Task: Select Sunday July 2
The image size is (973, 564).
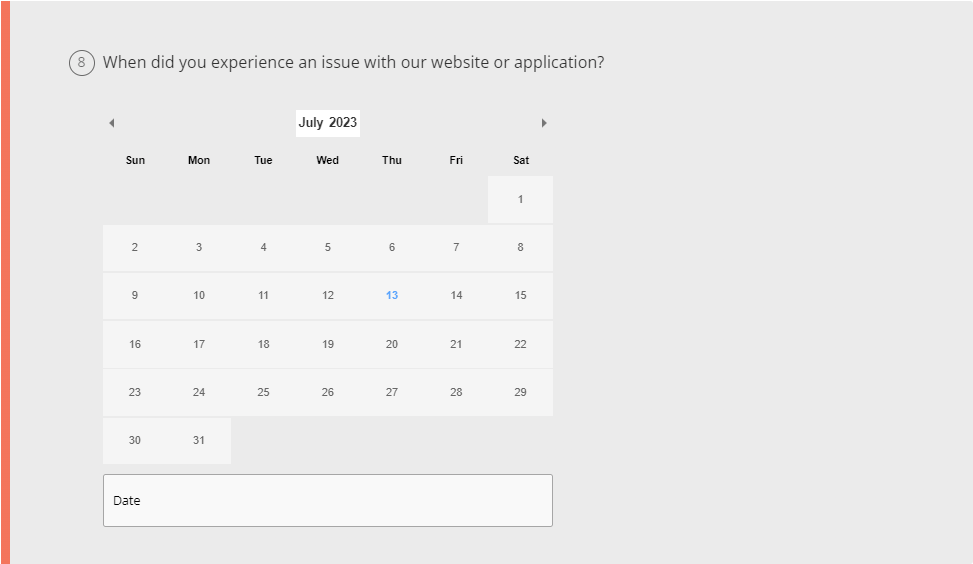Action: coord(135,248)
